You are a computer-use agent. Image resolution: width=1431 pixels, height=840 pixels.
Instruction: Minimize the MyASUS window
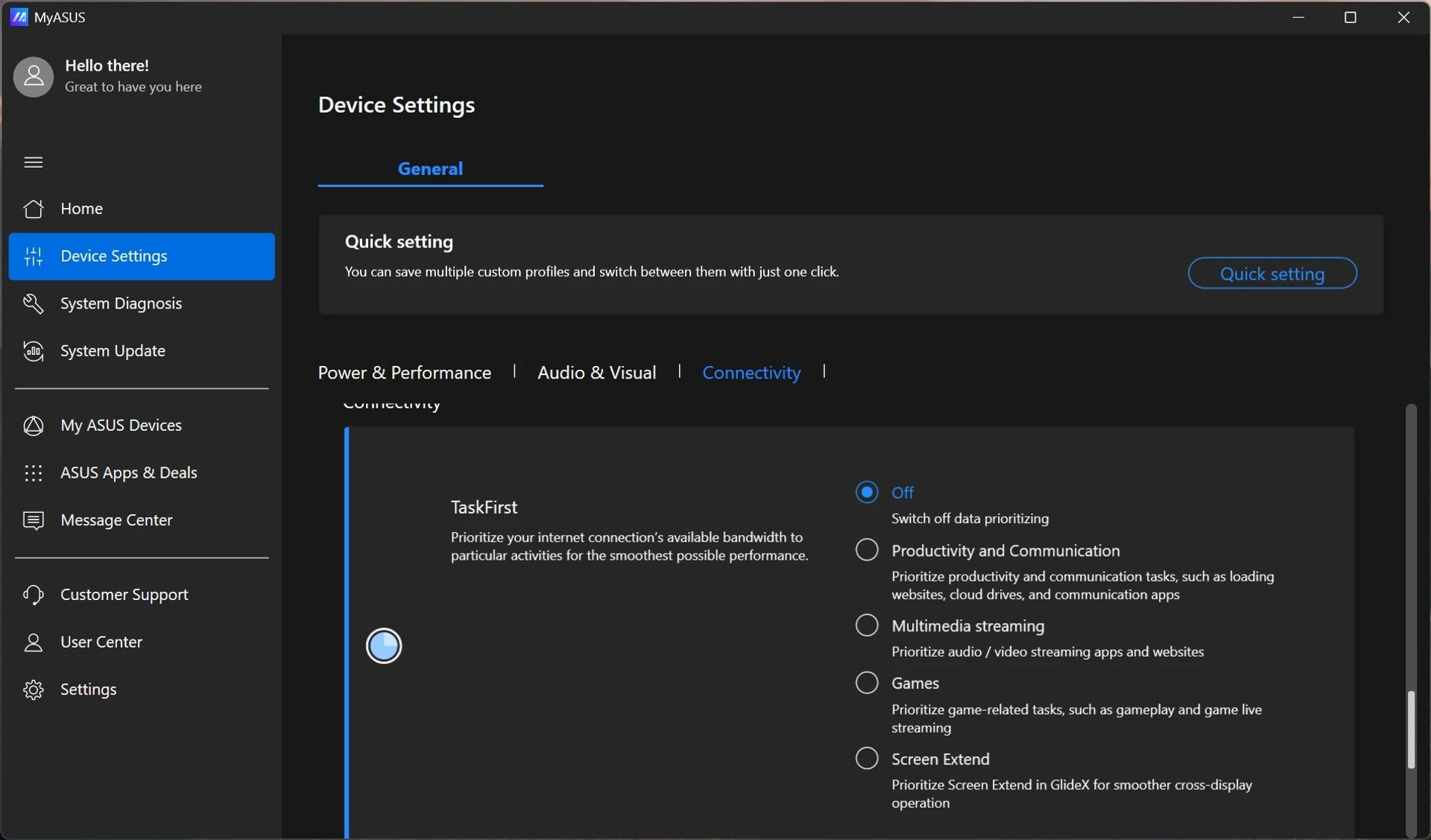click(1298, 16)
